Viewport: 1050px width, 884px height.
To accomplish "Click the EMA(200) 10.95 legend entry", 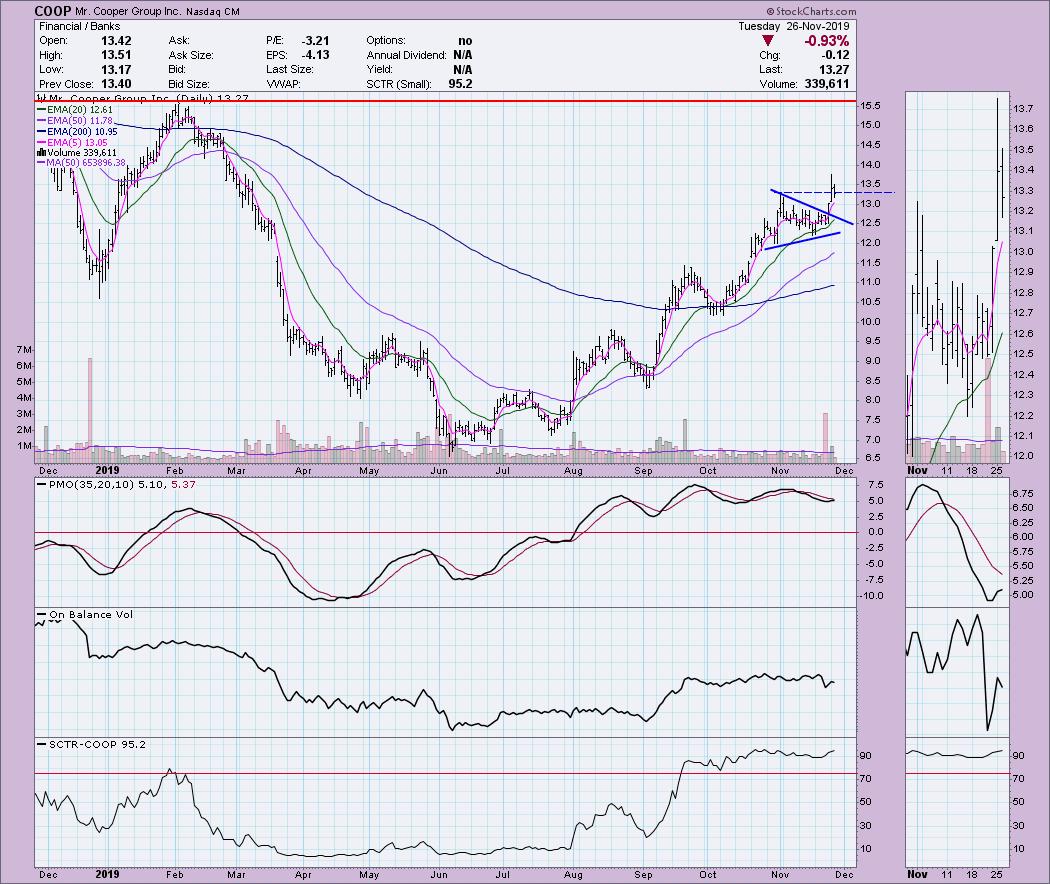I will pos(78,132).
